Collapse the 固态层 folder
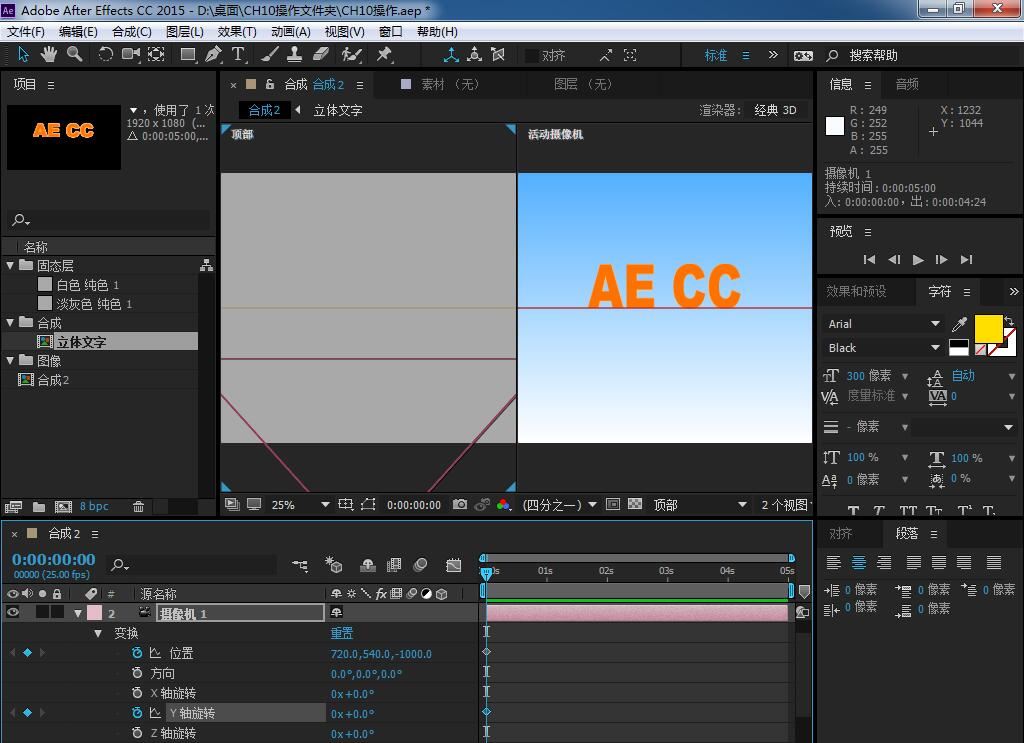Image resolution: width=1024 pixels, height=743 pixels. [10, 266]
